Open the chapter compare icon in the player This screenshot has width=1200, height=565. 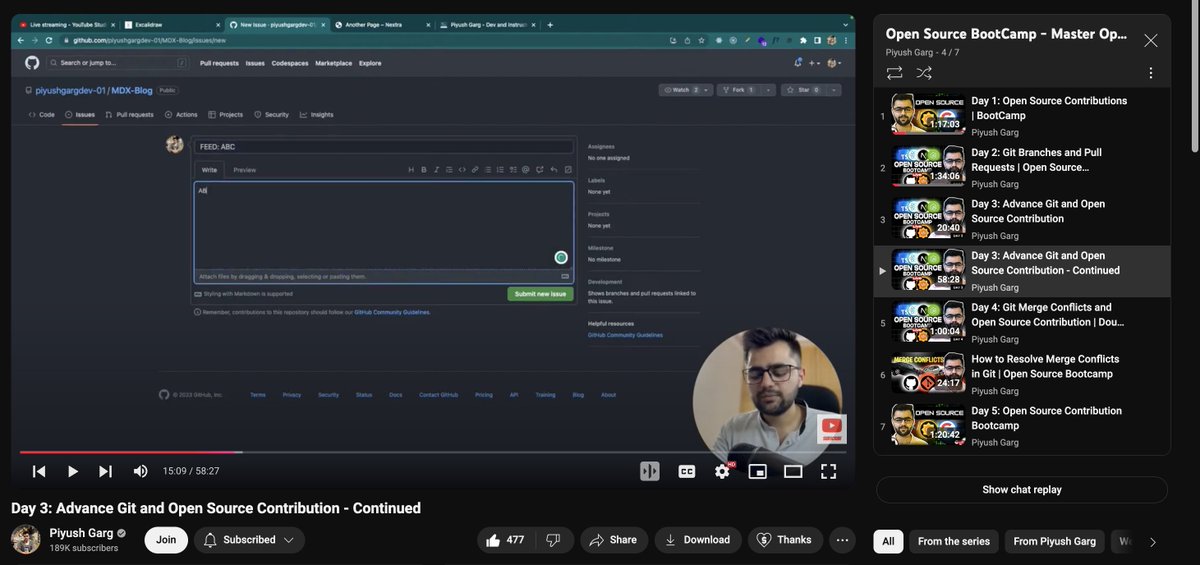coord(650,471)
